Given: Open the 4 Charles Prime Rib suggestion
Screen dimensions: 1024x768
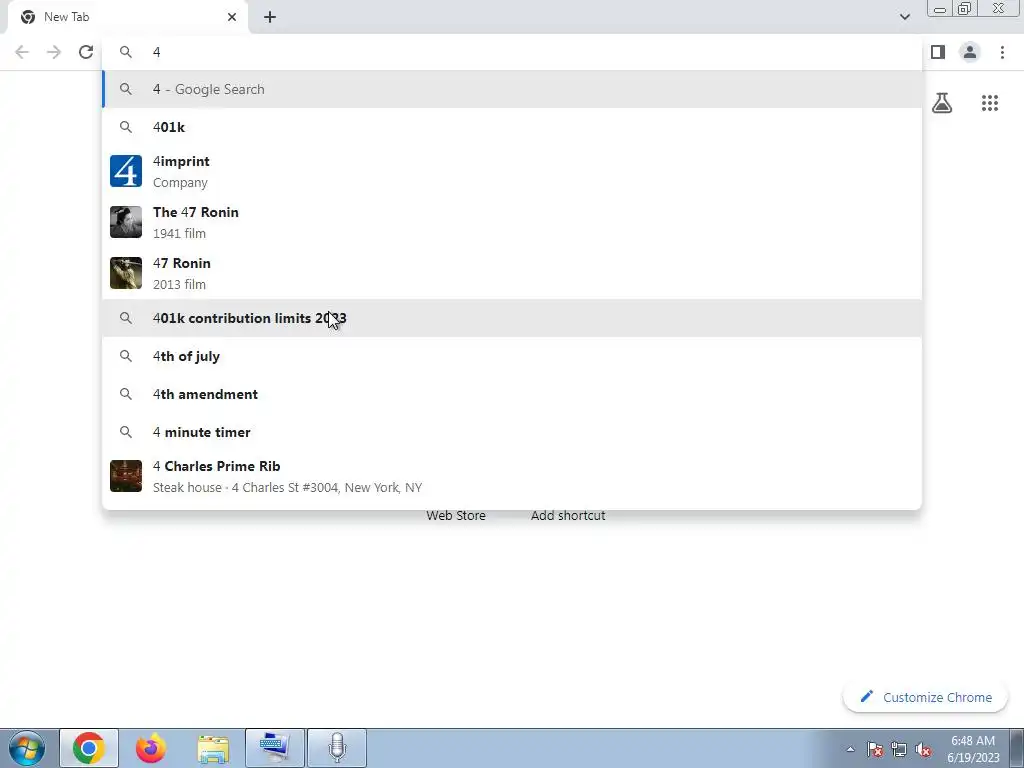Looking at the screenshot, I should tap(512, 476).
